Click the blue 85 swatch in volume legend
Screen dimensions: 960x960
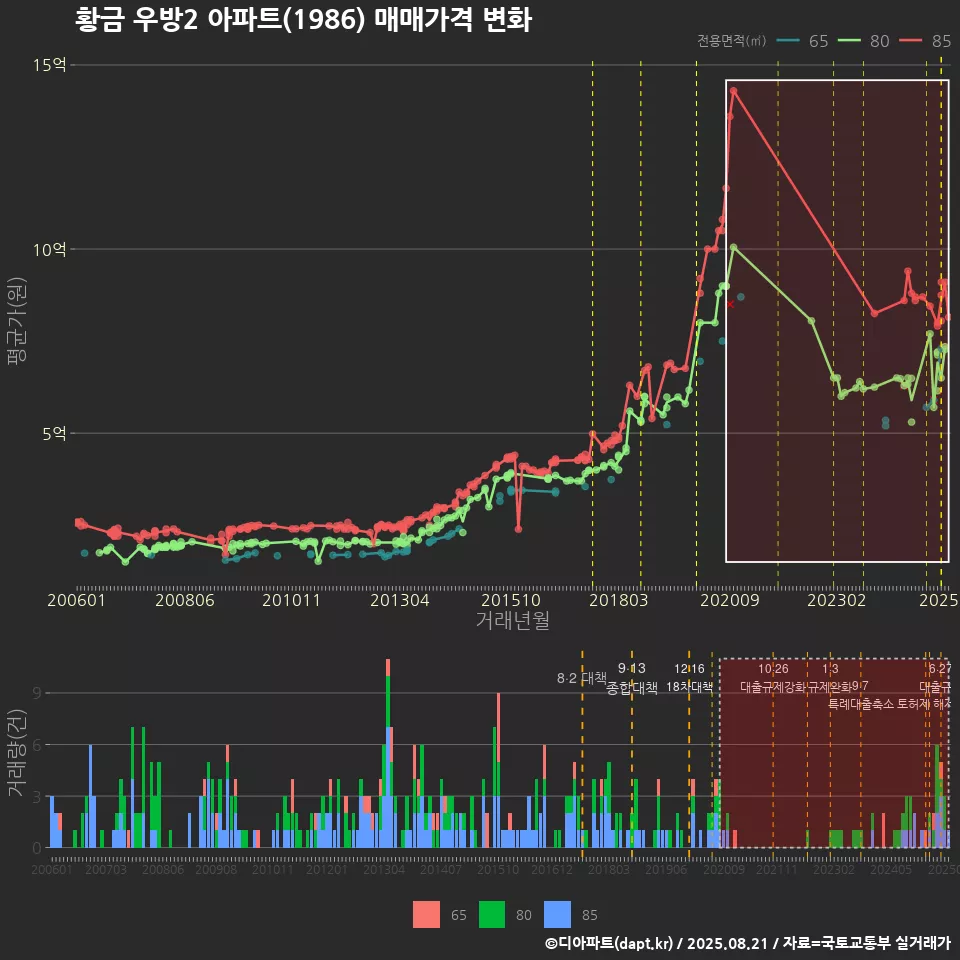tap(557, 915)
